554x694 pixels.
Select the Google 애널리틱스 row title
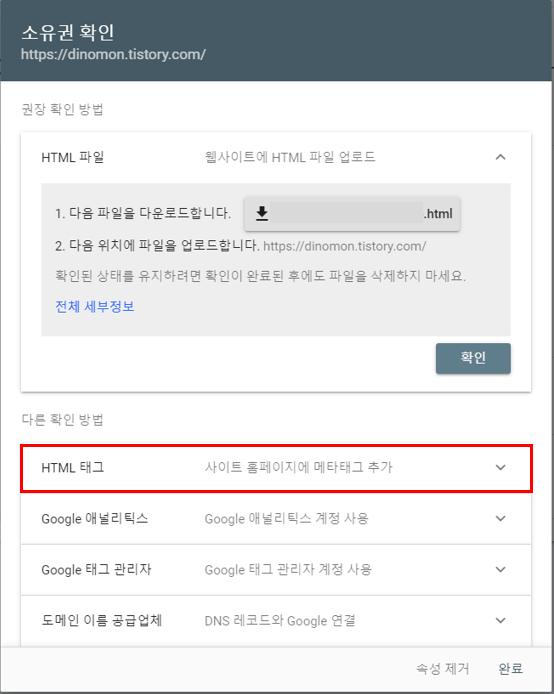95,519
